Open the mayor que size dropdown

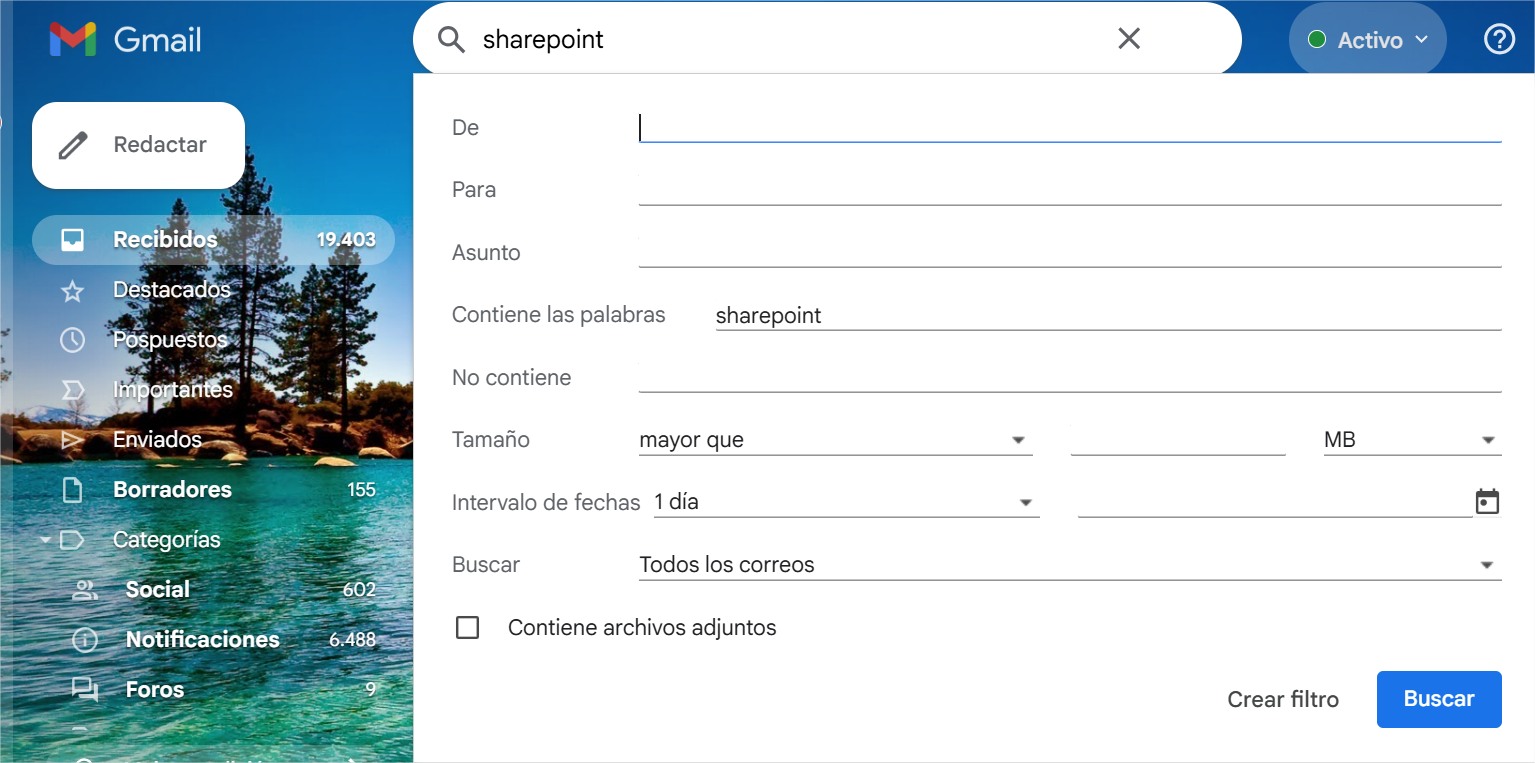coord(835,440)
